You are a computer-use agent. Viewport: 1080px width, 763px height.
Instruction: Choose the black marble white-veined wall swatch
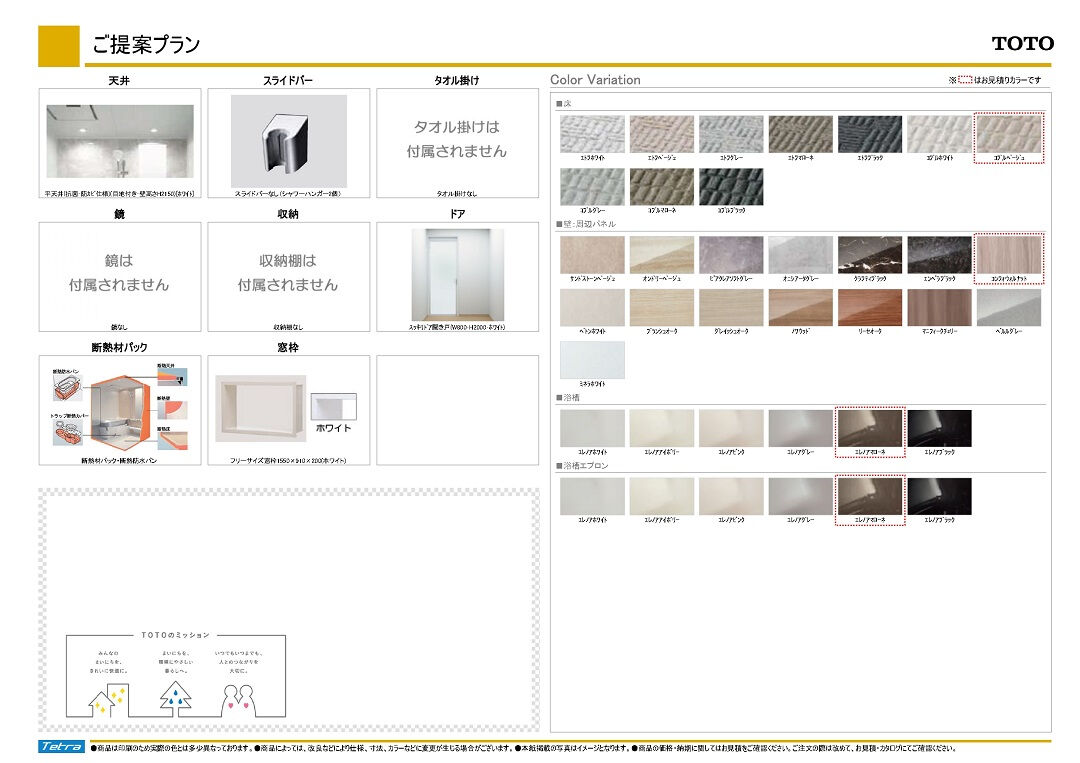(870, 255)
